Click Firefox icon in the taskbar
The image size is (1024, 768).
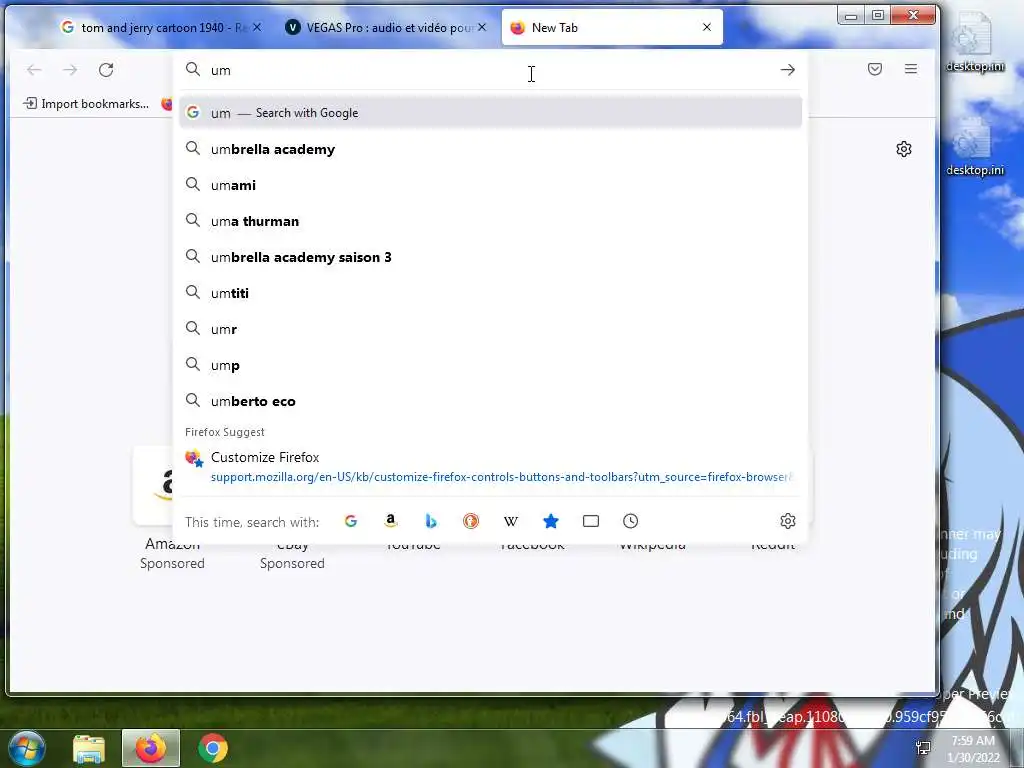pos(151,748)
